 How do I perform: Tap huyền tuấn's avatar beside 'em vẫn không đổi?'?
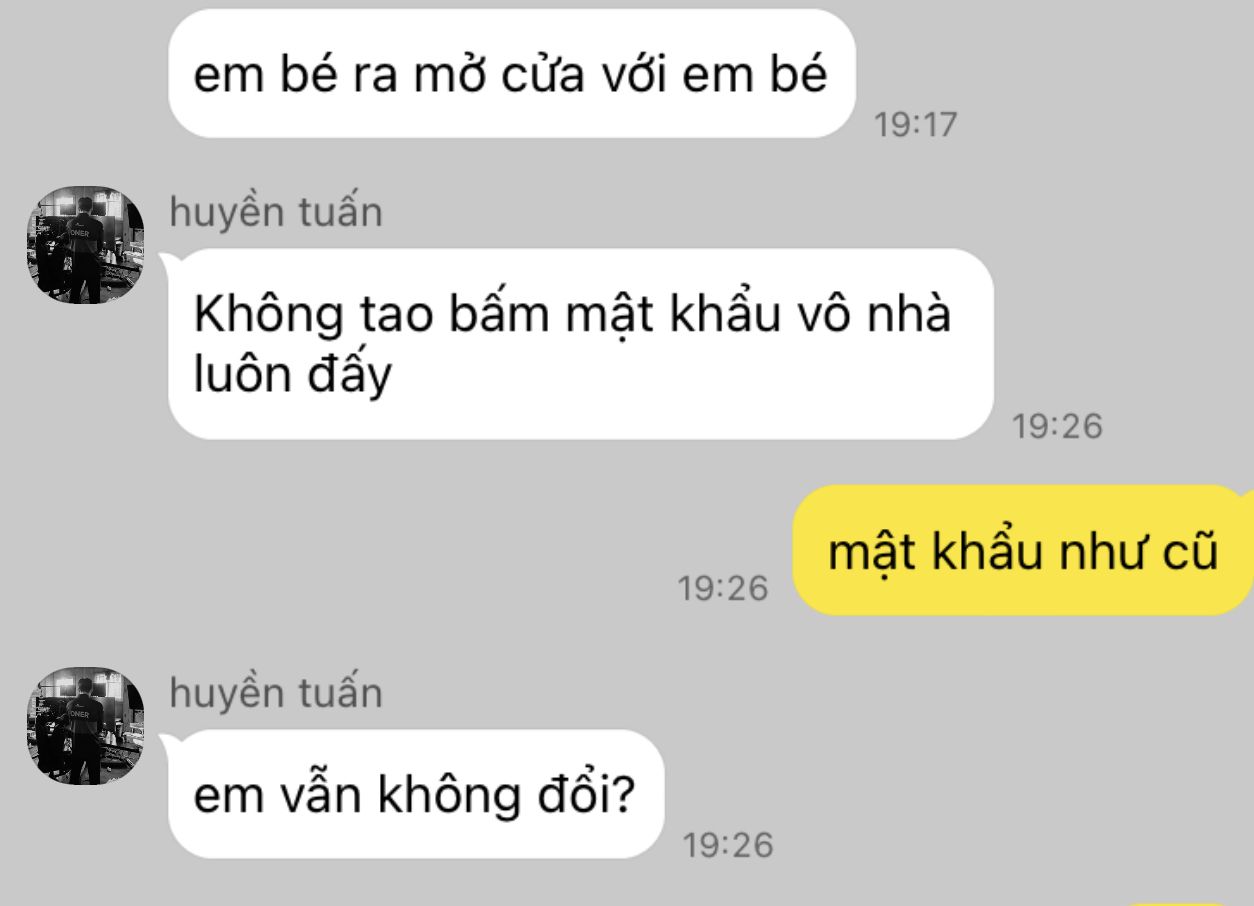(x=85, y=726)
